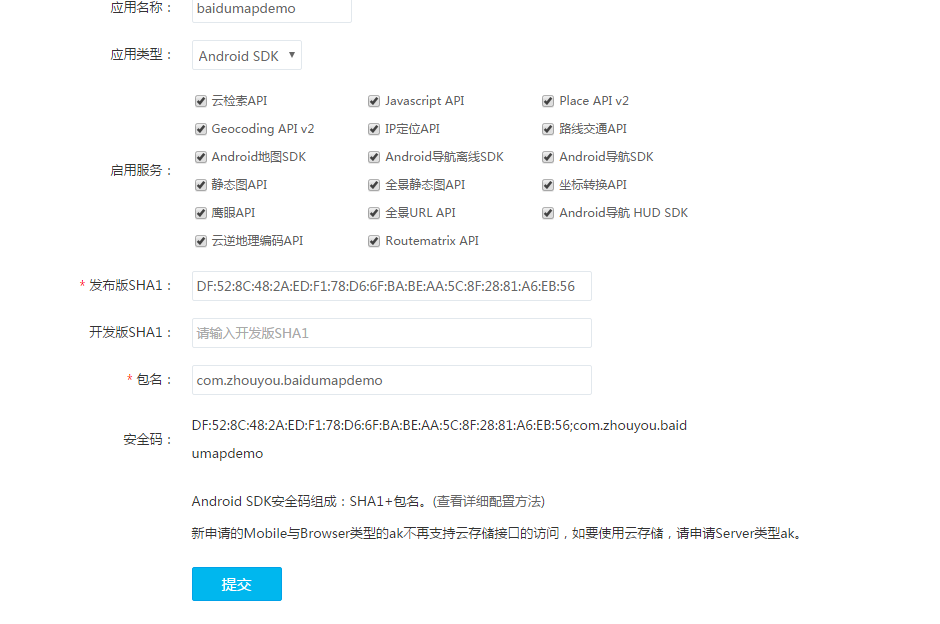940x624 pixels.
Task: Toggle the IP定位API checkbox
Action: click(x=374, y=129)
